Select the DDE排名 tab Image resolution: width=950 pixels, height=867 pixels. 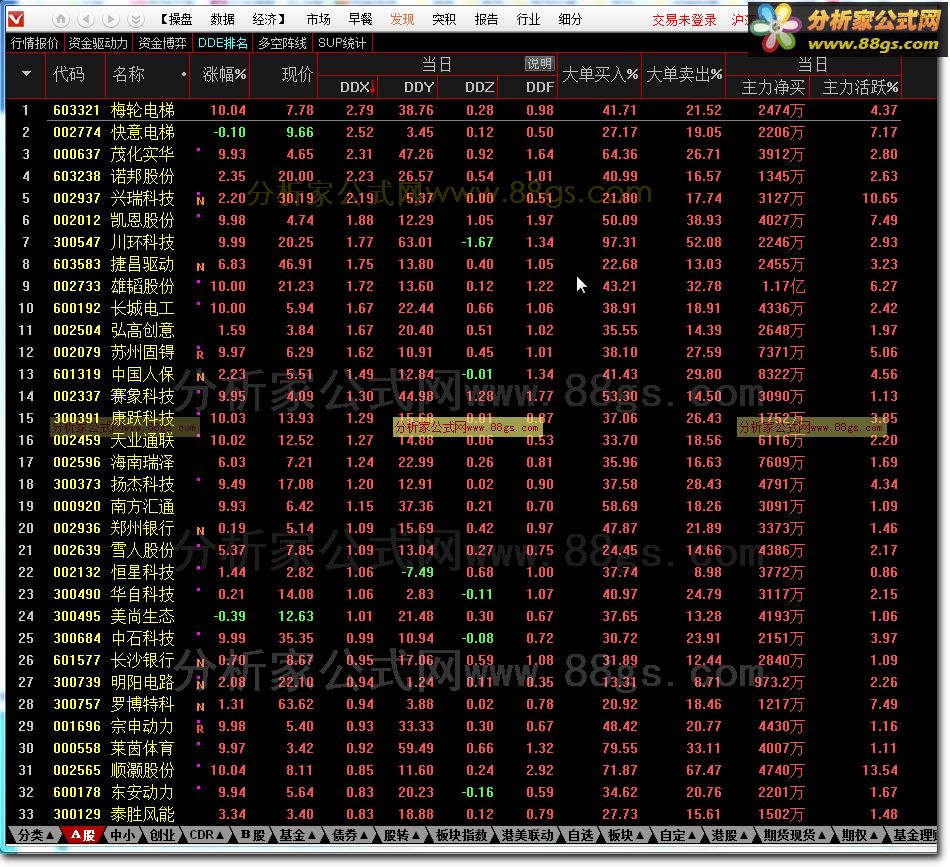(222, 43)
